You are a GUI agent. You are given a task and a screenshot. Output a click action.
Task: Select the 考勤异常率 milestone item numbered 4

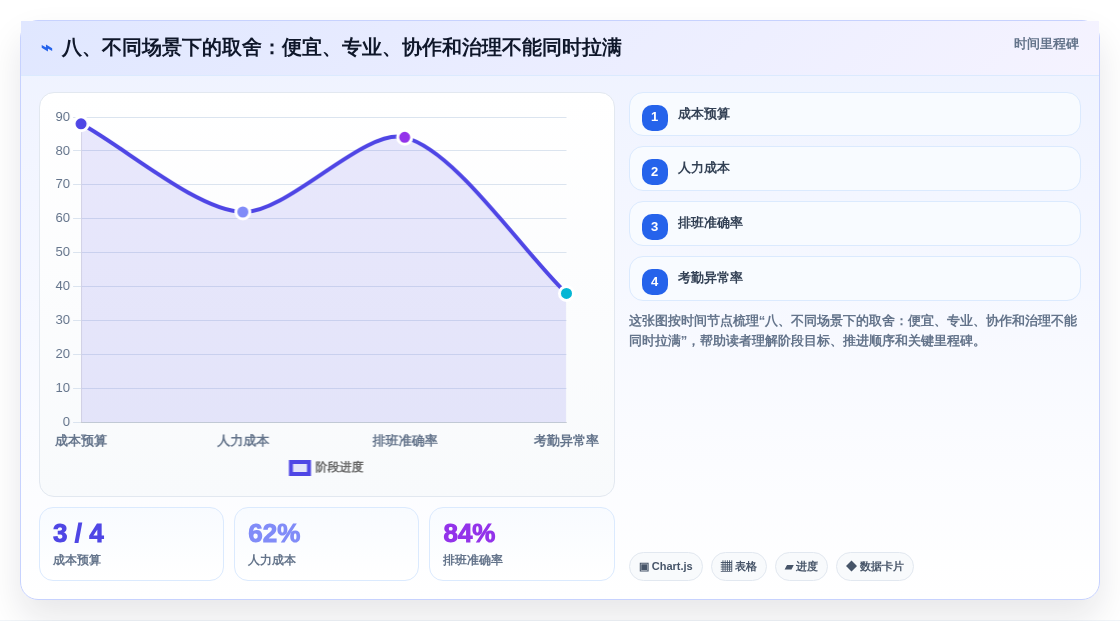tap(854, 279)
